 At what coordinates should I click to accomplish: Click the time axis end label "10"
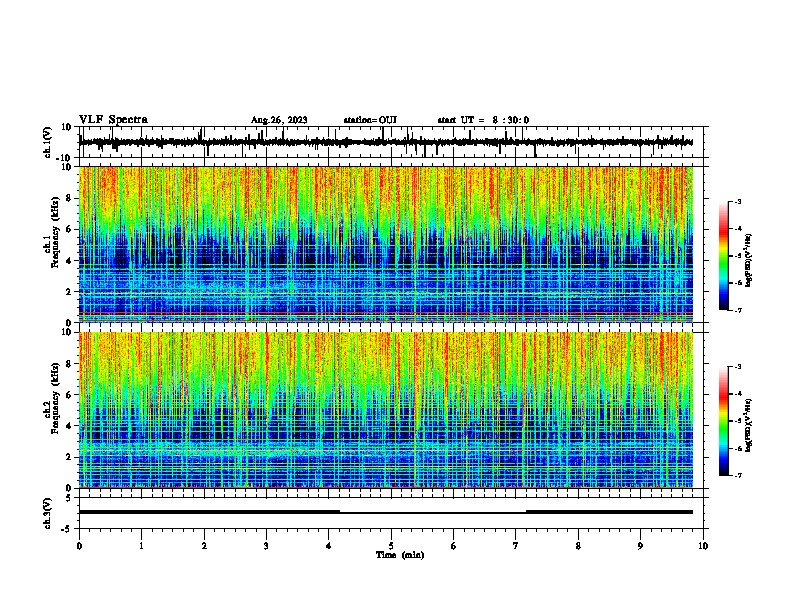pos(703,546)
